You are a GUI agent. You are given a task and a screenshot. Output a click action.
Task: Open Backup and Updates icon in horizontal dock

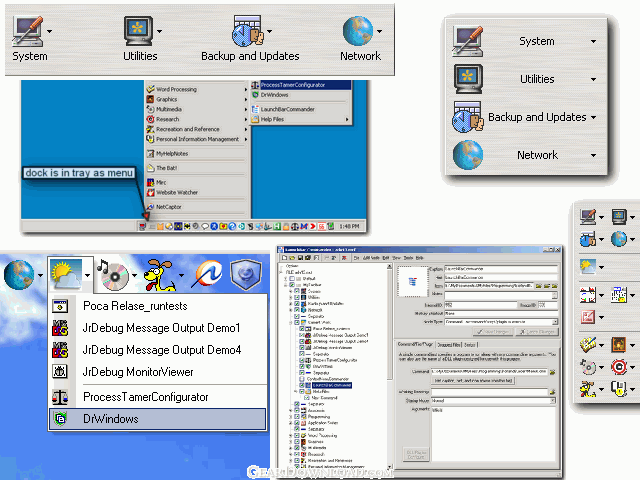tap(247, 31)
